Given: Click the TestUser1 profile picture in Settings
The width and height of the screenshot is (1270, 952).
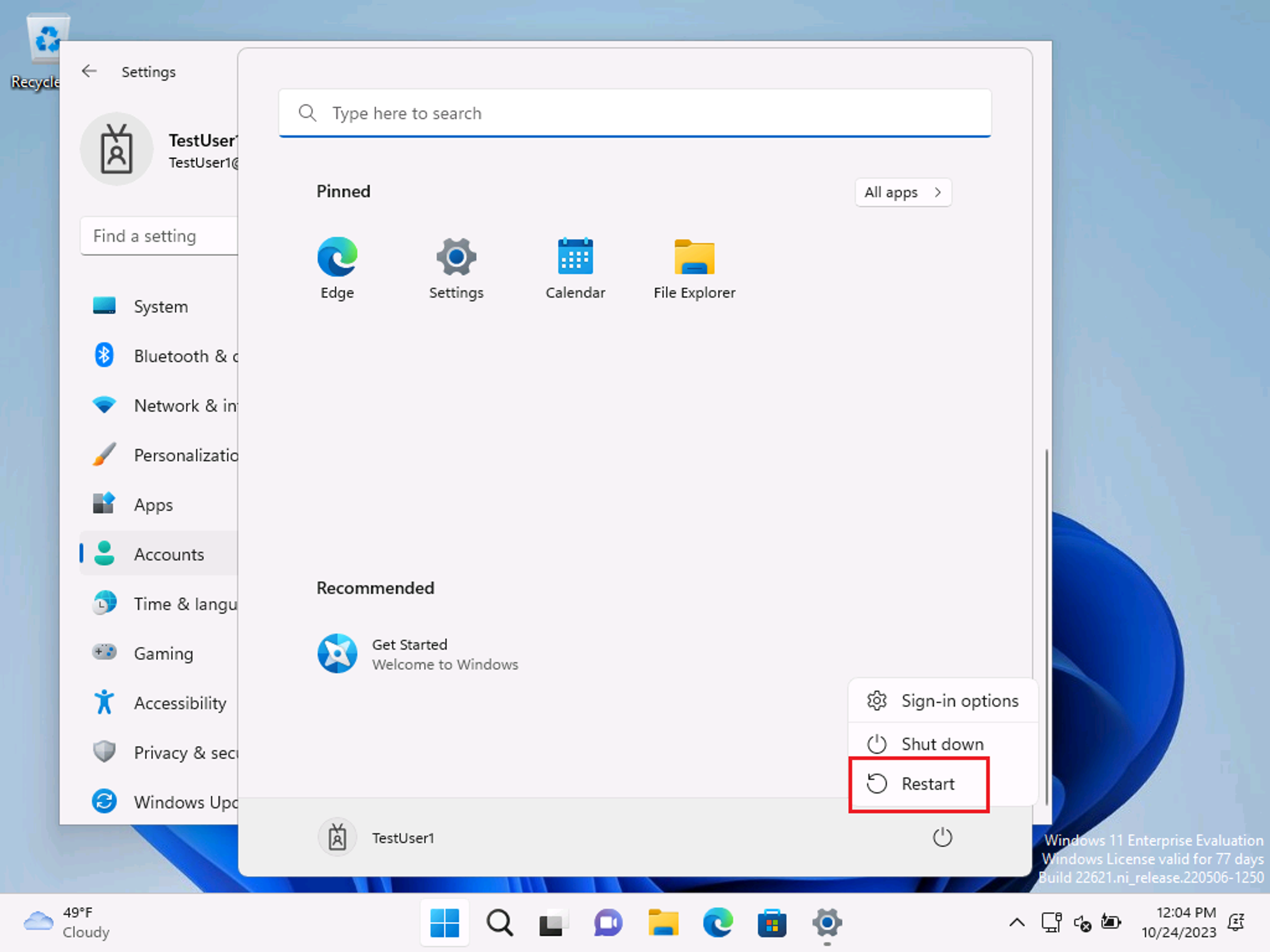Looking at the screenshot, I should pyautogui.click(x=116, y=149).
